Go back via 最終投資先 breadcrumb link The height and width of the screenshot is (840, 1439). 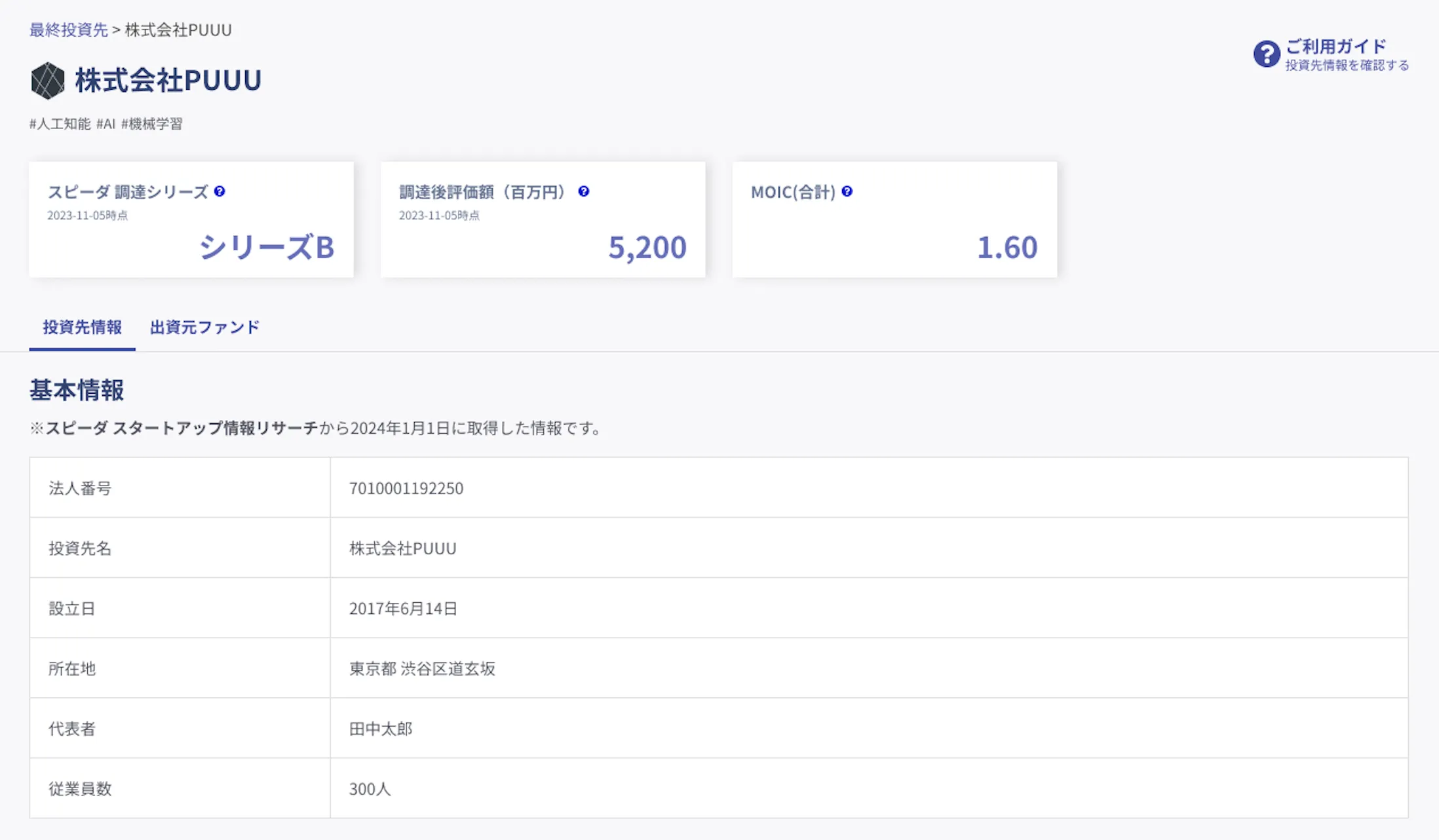click(x=68, y=29)
